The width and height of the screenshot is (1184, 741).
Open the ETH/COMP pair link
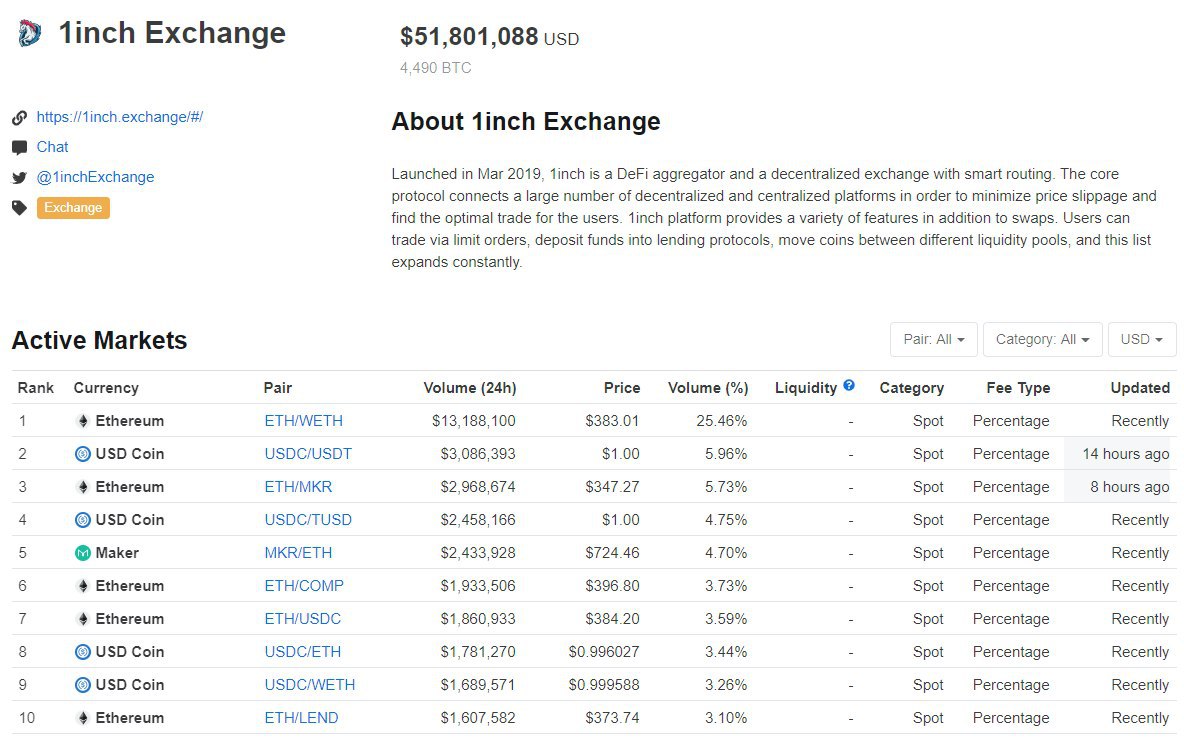click(304, 586)
